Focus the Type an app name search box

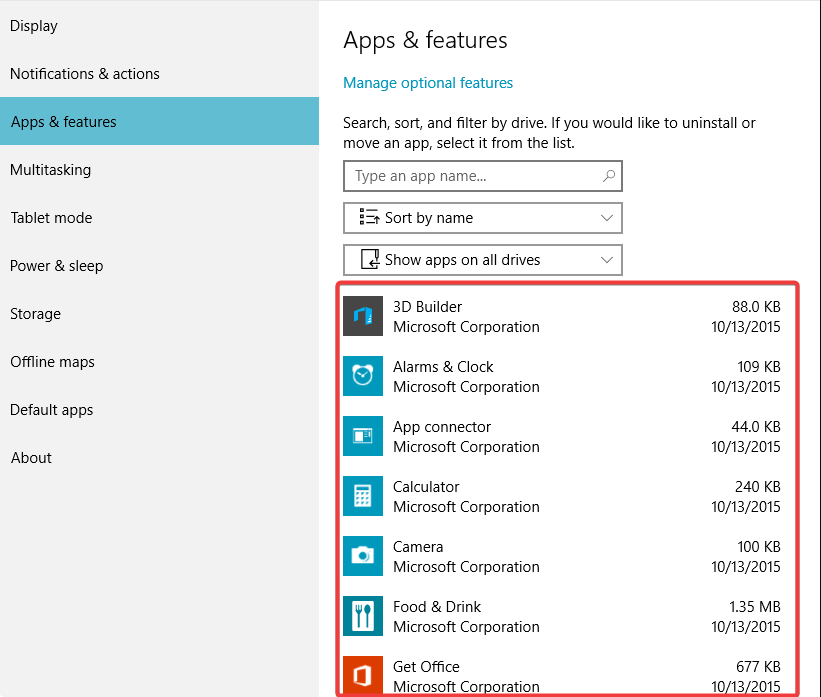(x=483, y=176)
